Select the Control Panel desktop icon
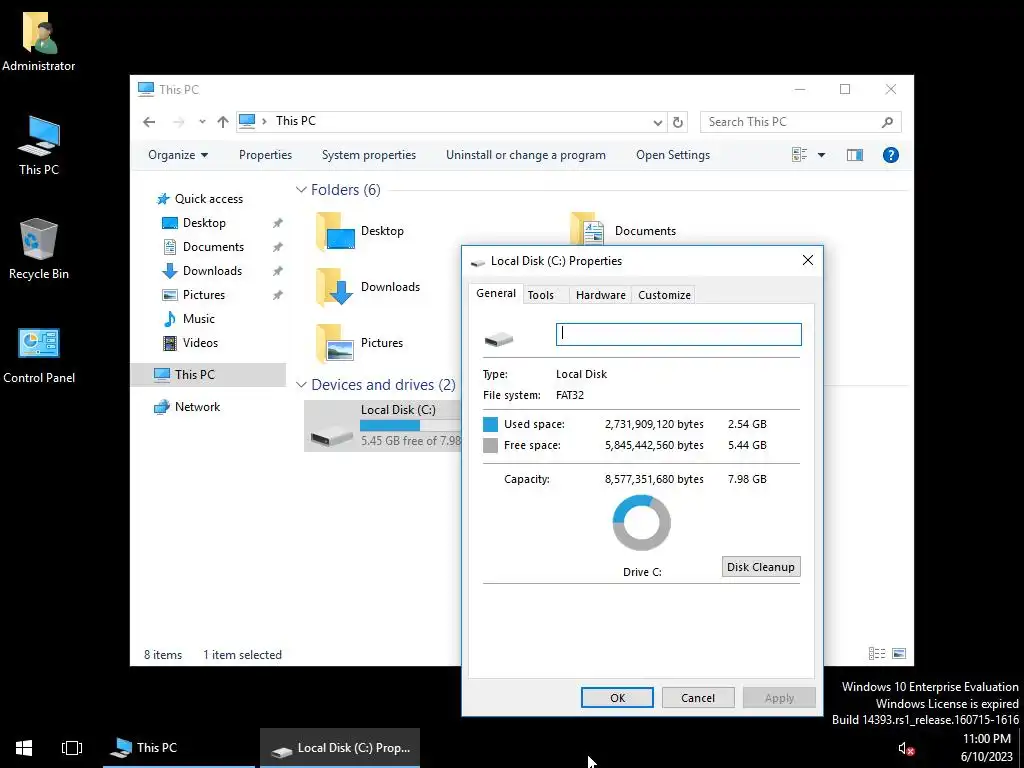Screen dimensions: 1024x768 [39, 355]
